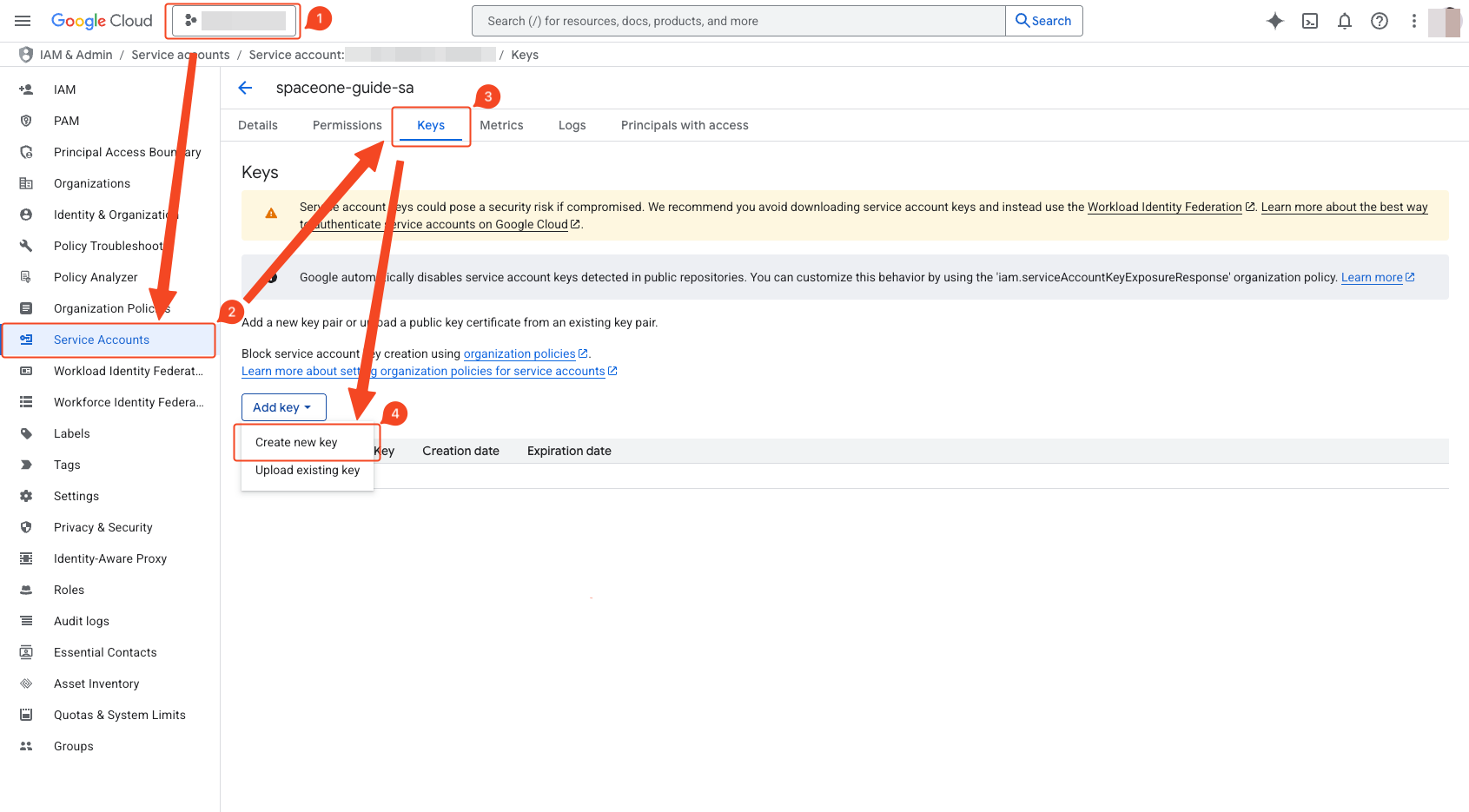The width and height of the screenshot is (1469, 812).
Task: Open IAM in the sidebar
Action: pyautogui.click(x=110, y=89)
